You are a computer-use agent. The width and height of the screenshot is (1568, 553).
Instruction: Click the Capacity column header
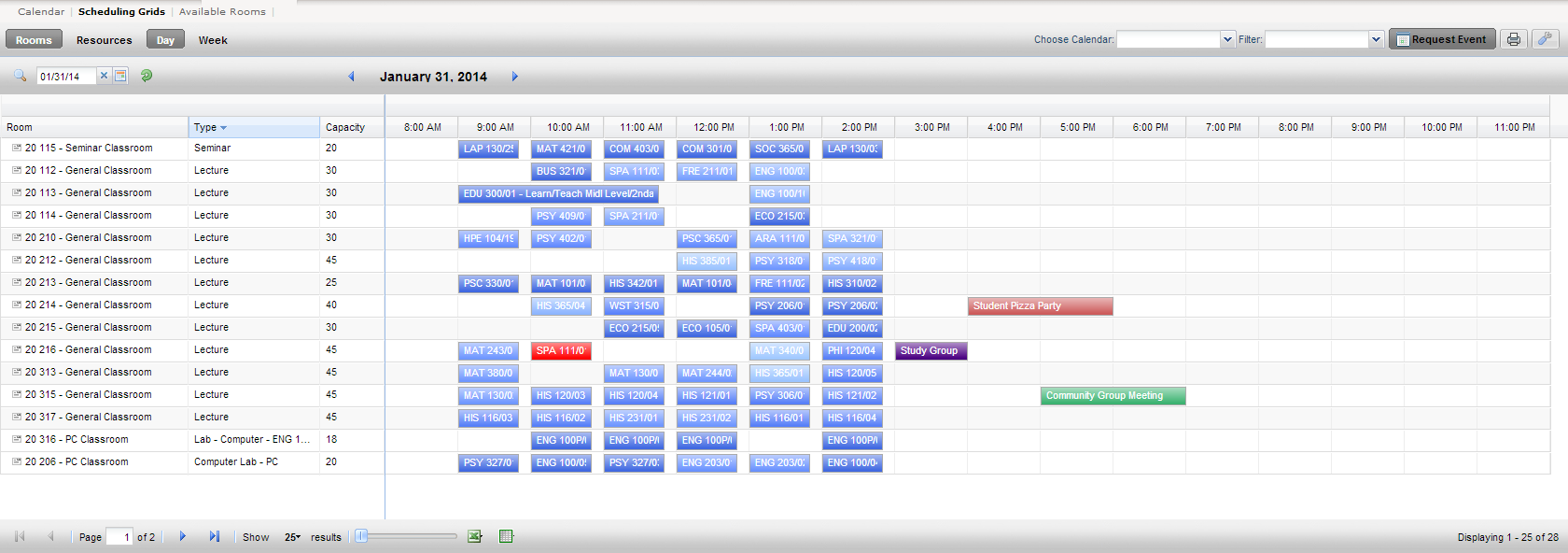coord(352,127)
